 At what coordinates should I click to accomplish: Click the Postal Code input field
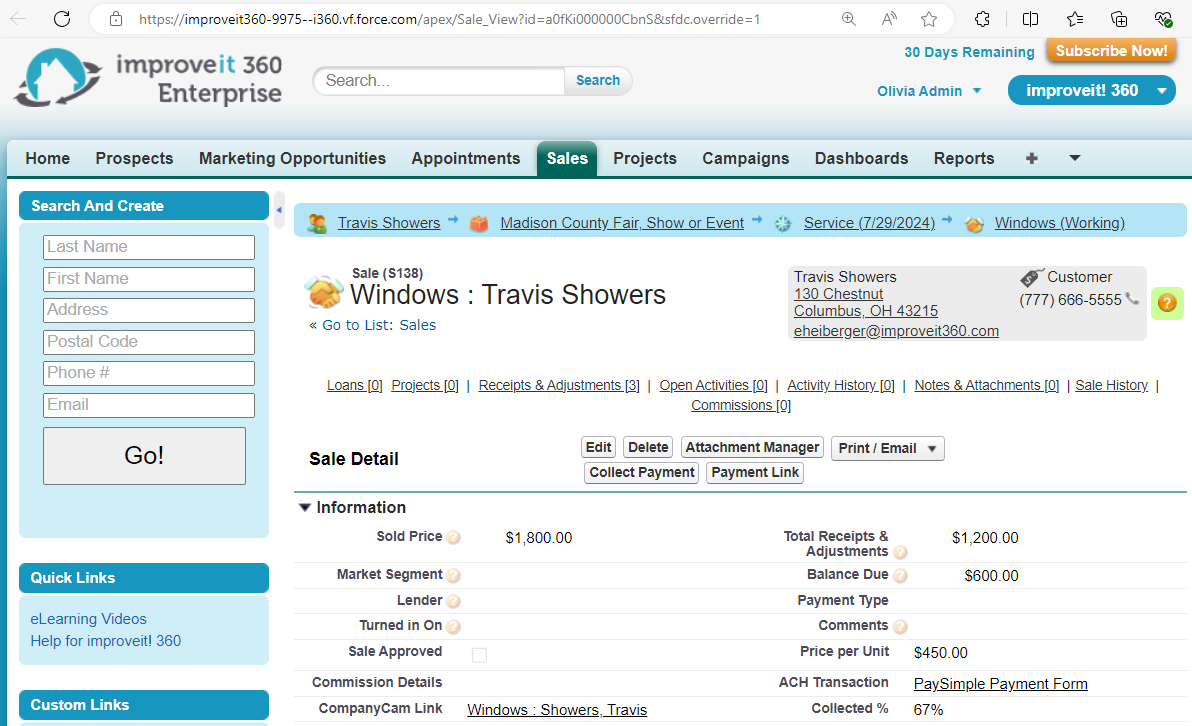(149, 342)
